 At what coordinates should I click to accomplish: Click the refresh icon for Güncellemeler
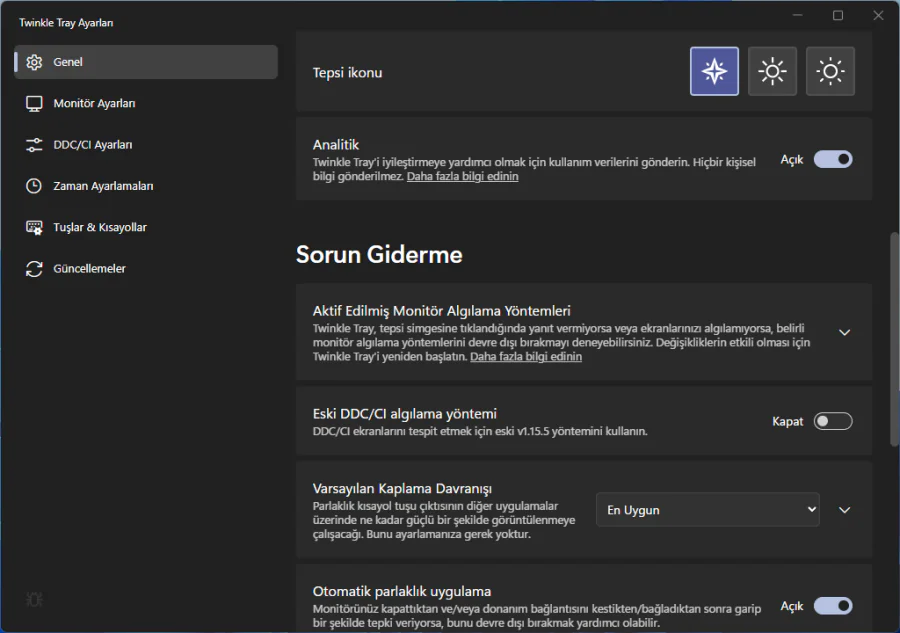click(34, 269)
